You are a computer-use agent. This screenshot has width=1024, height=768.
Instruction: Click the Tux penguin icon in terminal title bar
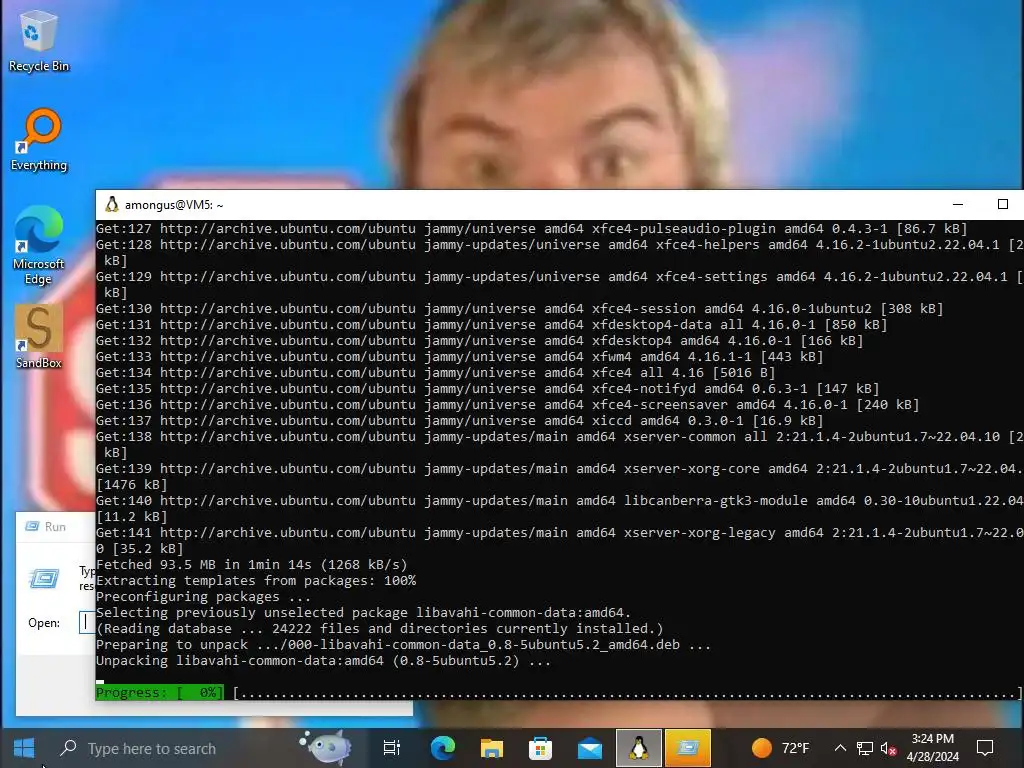pyautogui.click(x=112, y=204)
